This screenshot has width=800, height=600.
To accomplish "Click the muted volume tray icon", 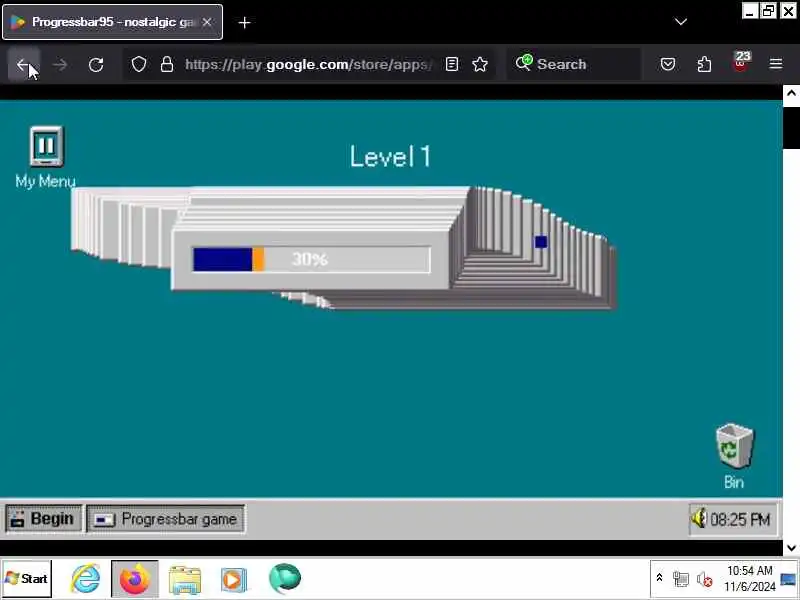I will pyautogui.click(x=705, y=579).
